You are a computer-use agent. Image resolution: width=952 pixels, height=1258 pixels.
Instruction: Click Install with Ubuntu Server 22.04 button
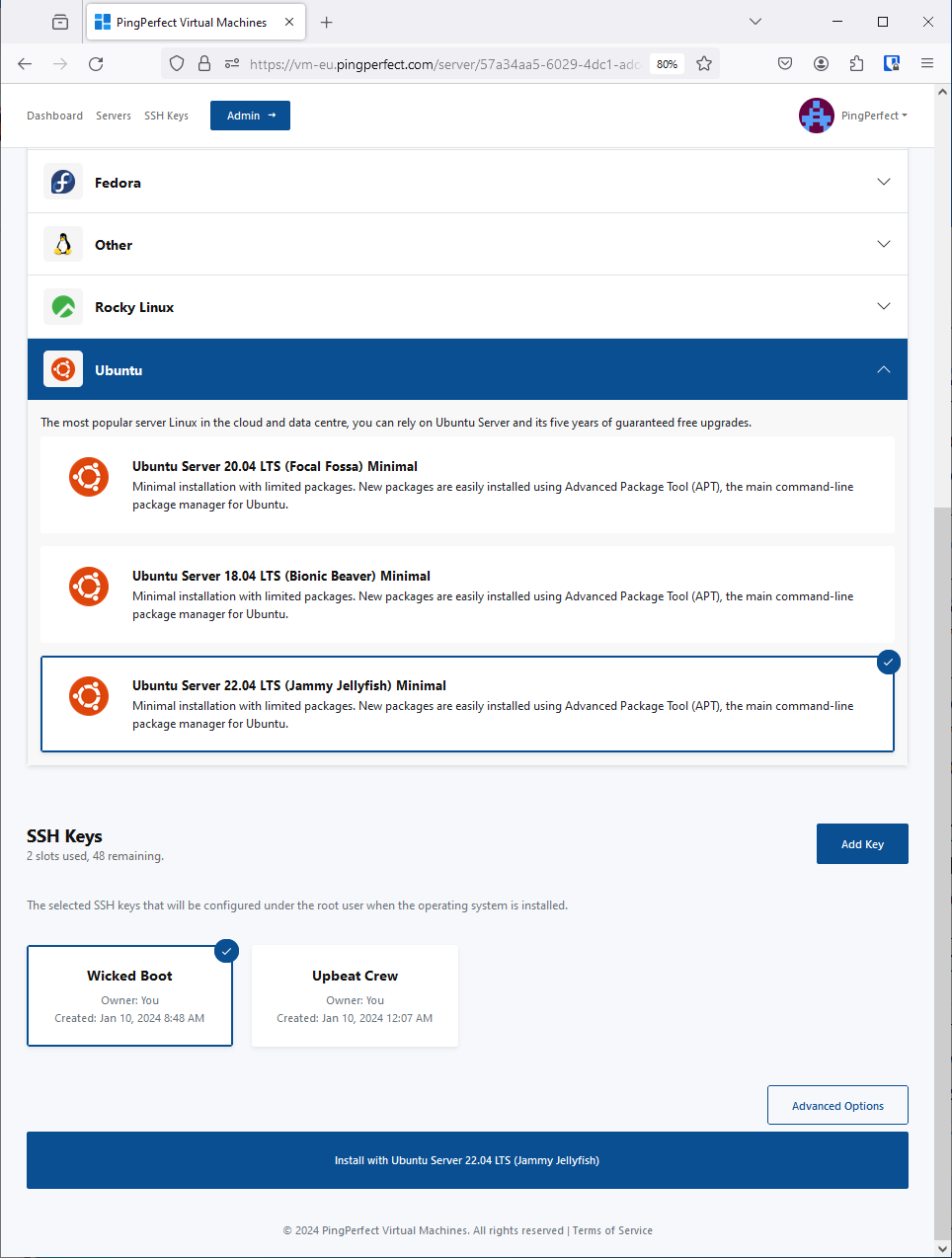coord(467,1160)
